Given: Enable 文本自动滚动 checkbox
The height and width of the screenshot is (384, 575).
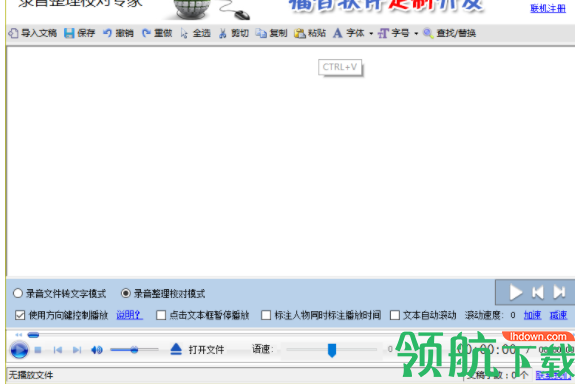Looking at the screenshot, I should pyautogui.click(x=395, y=315).
